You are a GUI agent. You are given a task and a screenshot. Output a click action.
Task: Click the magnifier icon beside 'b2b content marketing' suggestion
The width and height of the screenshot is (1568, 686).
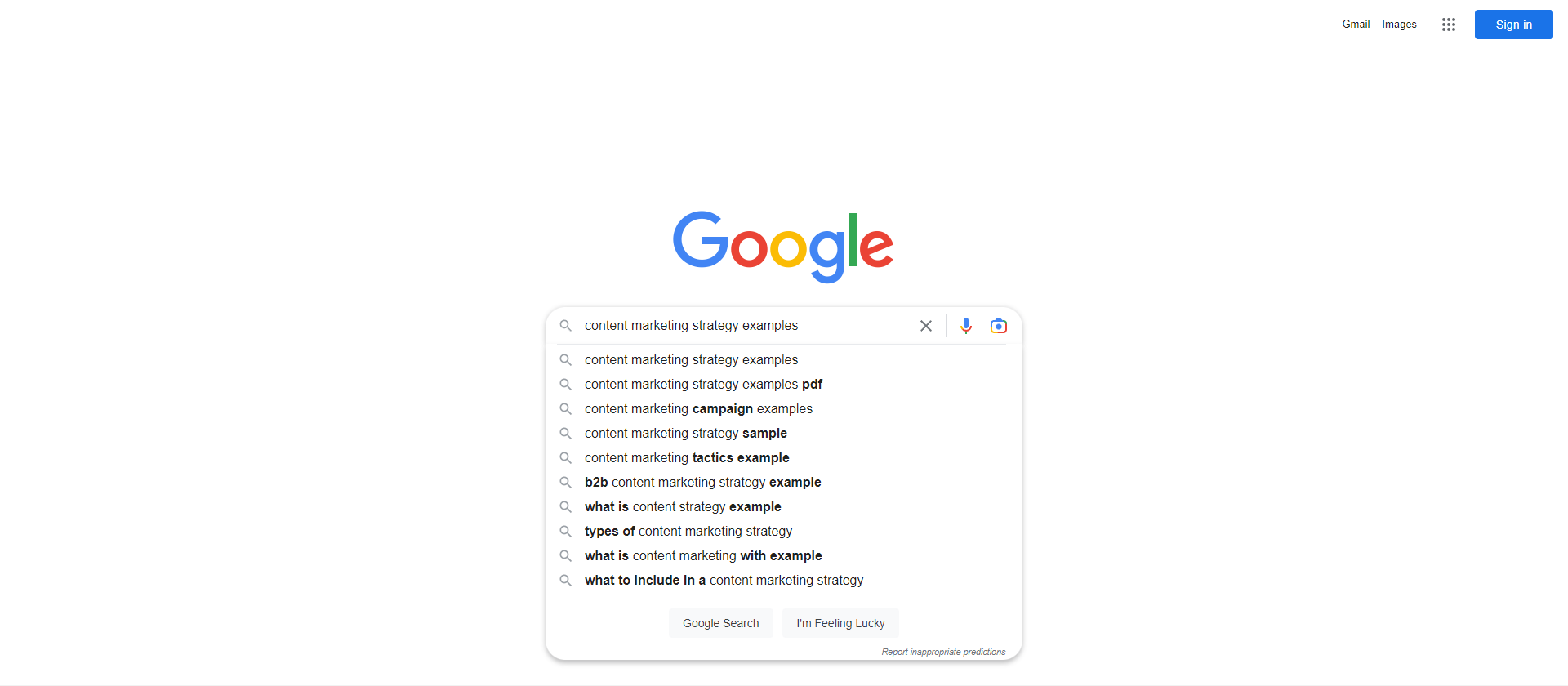point(565,482)
